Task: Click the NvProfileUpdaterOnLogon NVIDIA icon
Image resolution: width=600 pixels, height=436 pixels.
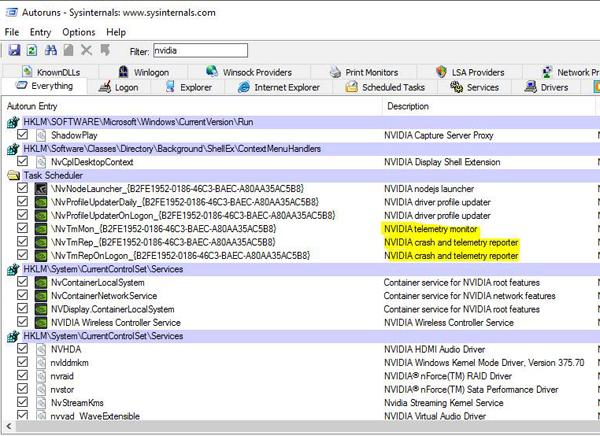Action: click(x=41, y=216)
